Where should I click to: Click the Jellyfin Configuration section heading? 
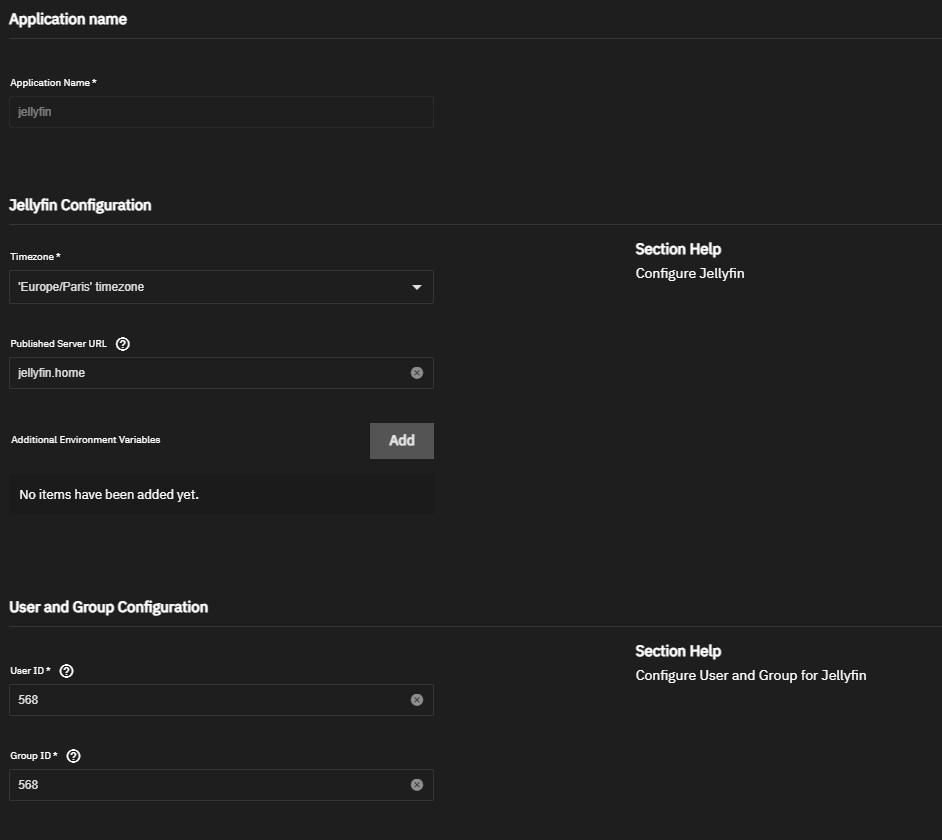80,205
